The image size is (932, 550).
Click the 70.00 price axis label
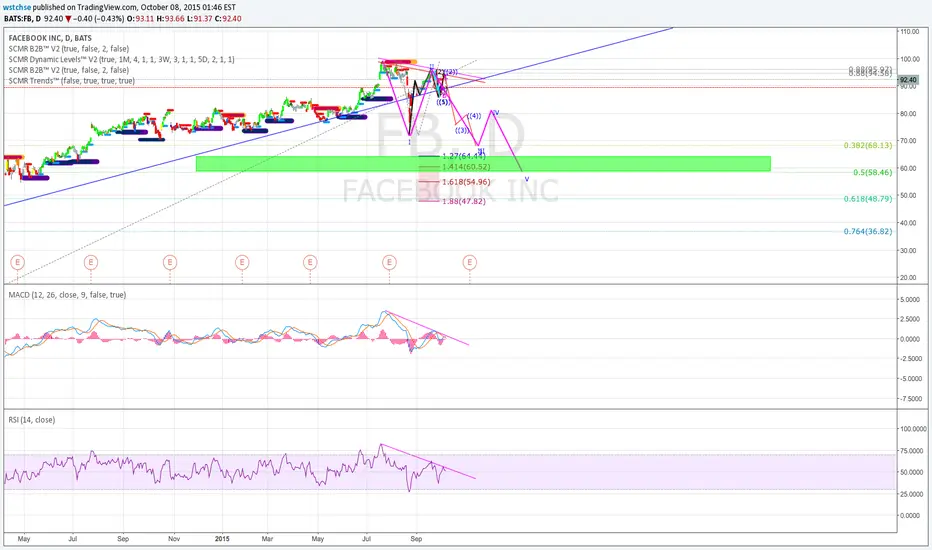click(x=910, y=141)
